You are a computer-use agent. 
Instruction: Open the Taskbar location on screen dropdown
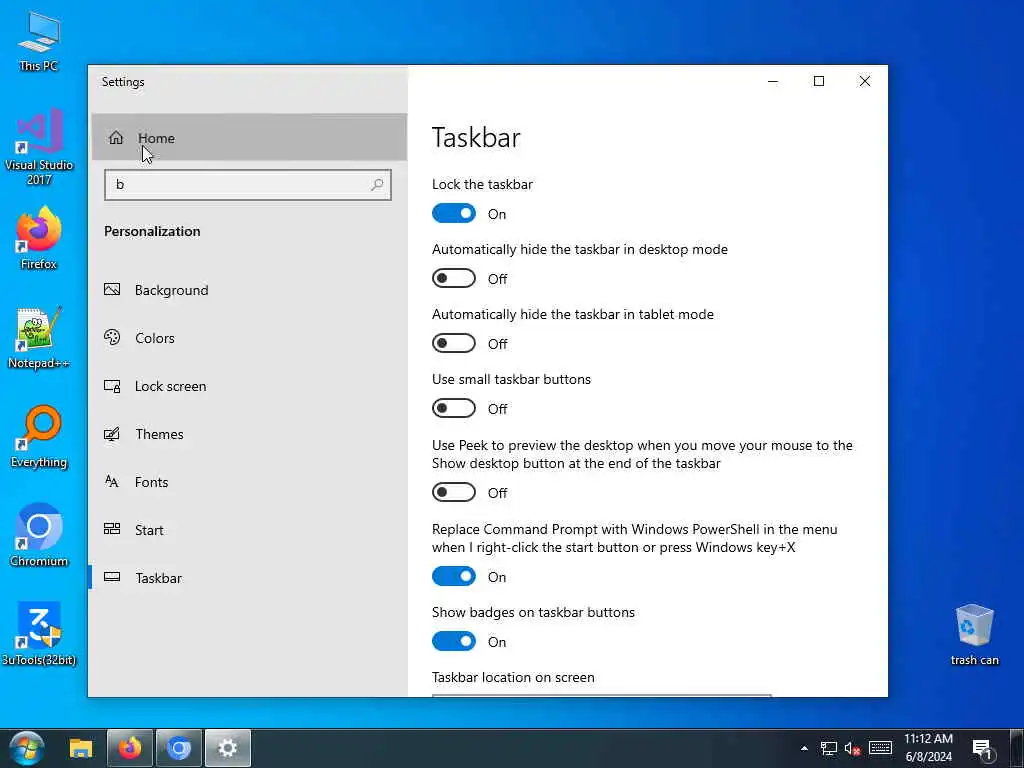tap(601, 696)
